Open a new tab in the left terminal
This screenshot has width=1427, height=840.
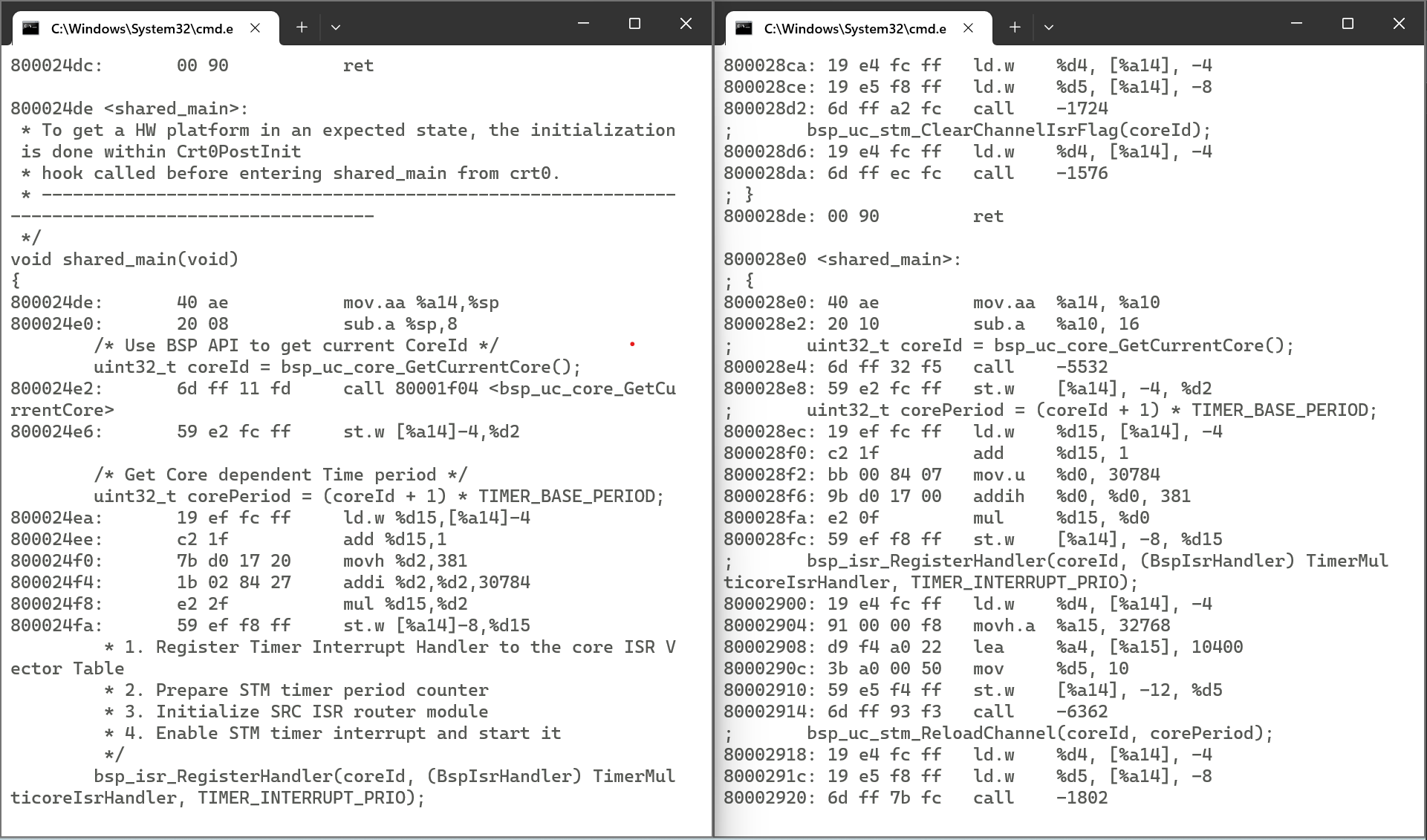point(302,26)
